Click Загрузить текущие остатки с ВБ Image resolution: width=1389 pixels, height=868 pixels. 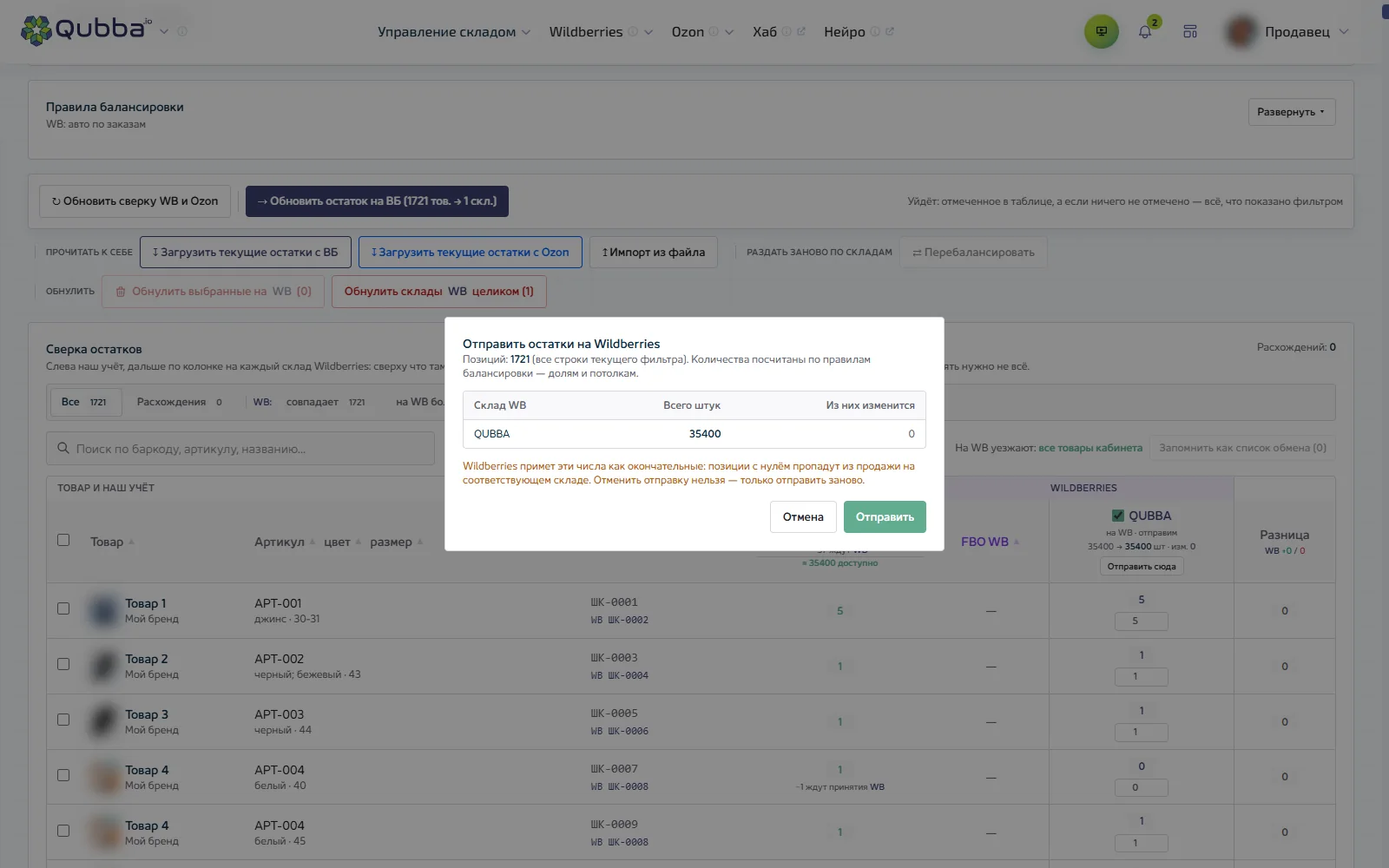pos(246,253)
